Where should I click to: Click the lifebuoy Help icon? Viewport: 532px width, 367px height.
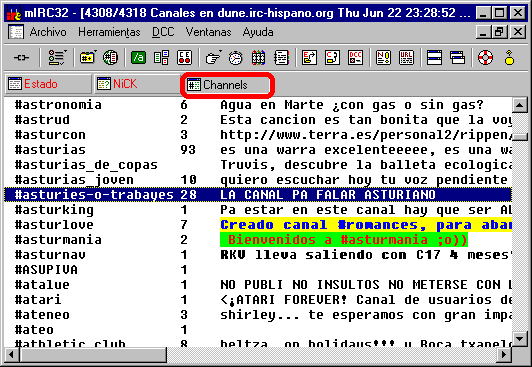pyautogui.click(x=485, y=58)
